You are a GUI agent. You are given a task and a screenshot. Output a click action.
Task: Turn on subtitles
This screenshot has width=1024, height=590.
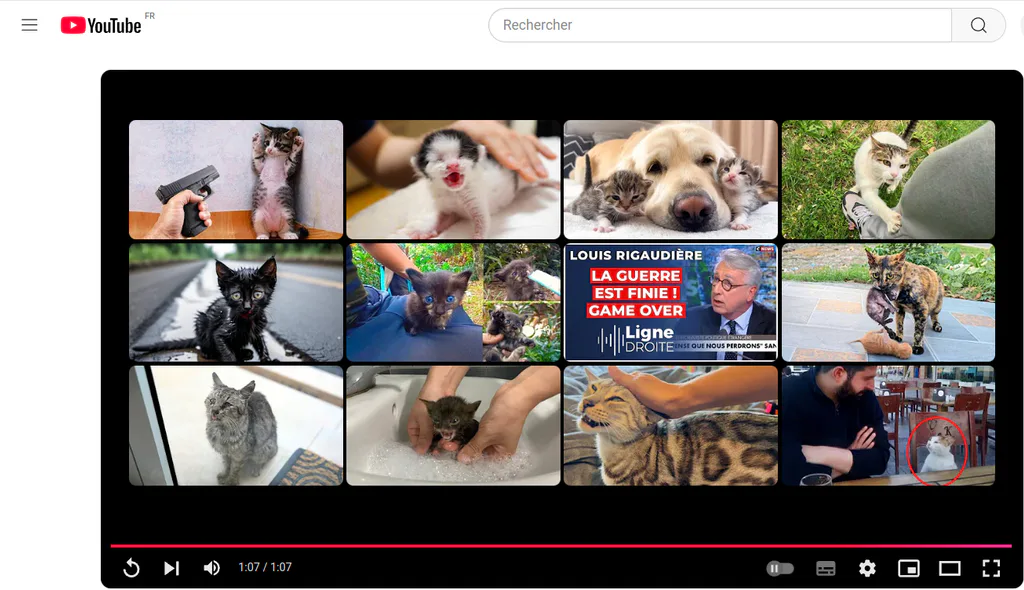[x=825, y=568]
